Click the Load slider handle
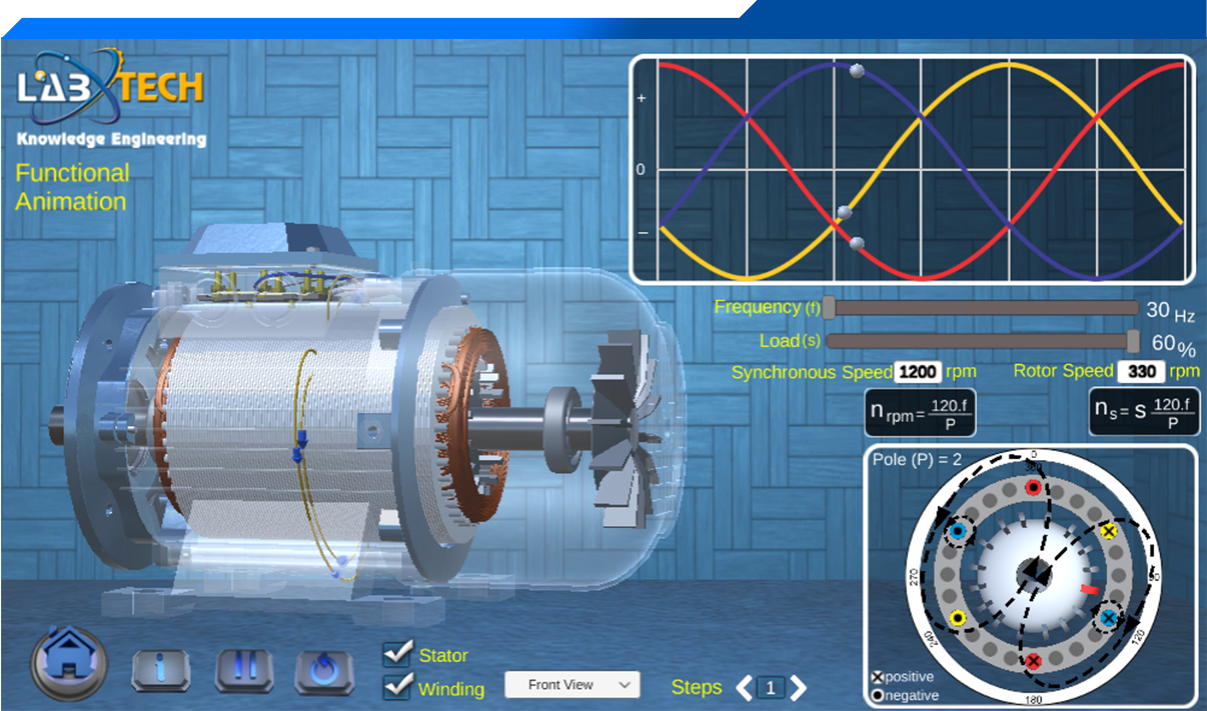This screenshot has height=711, width=1207. pyautogui.click(x=1132, y=341)
